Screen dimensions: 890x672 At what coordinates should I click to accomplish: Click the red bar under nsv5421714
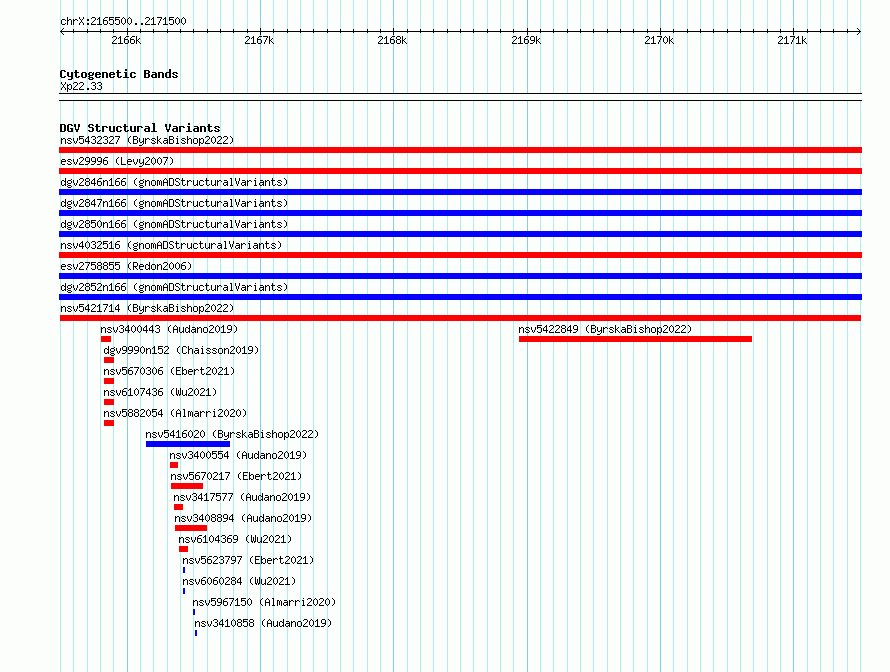pyautogui.click(x=460, y=318)
